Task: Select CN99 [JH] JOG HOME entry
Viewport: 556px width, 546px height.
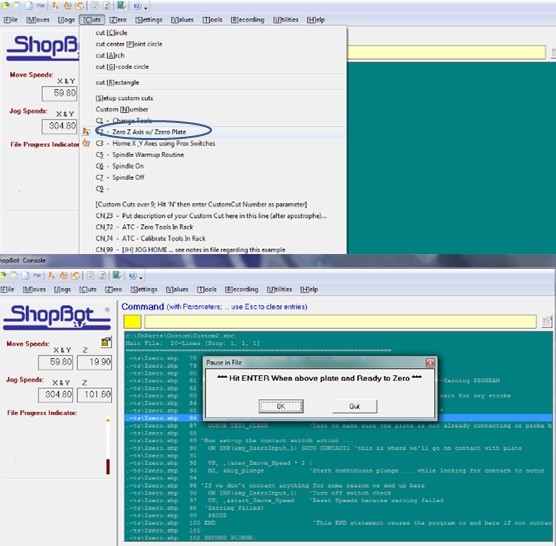Action: pos(190,250)
